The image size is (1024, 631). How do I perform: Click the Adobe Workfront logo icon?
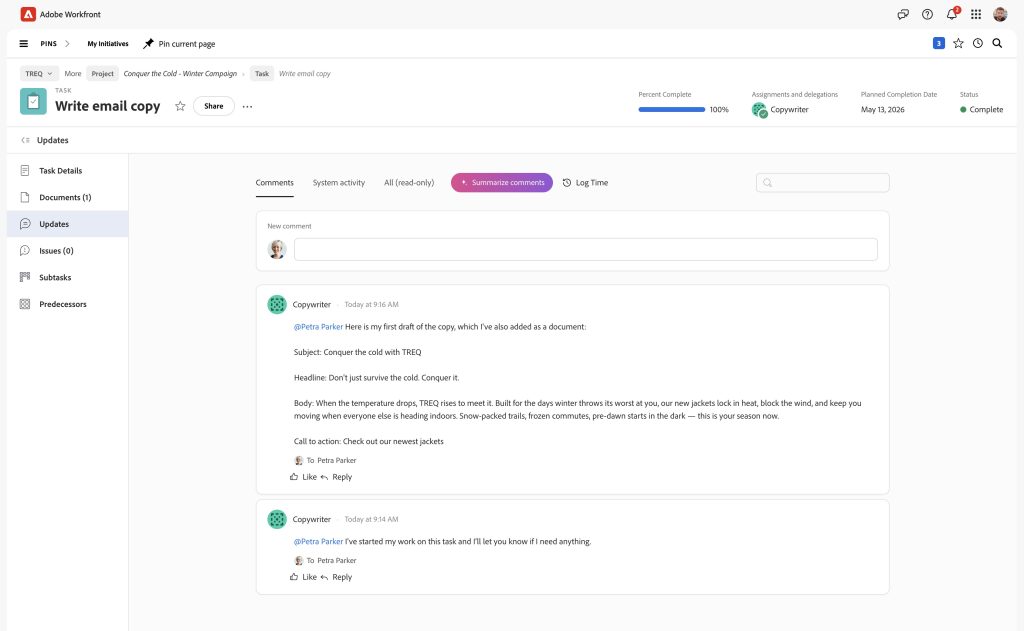[28, 14]
